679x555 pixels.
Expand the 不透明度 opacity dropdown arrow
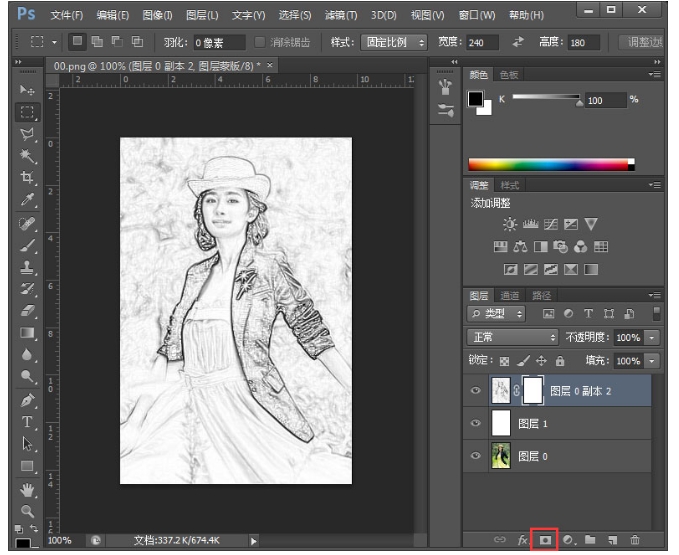tap(652, 338)
